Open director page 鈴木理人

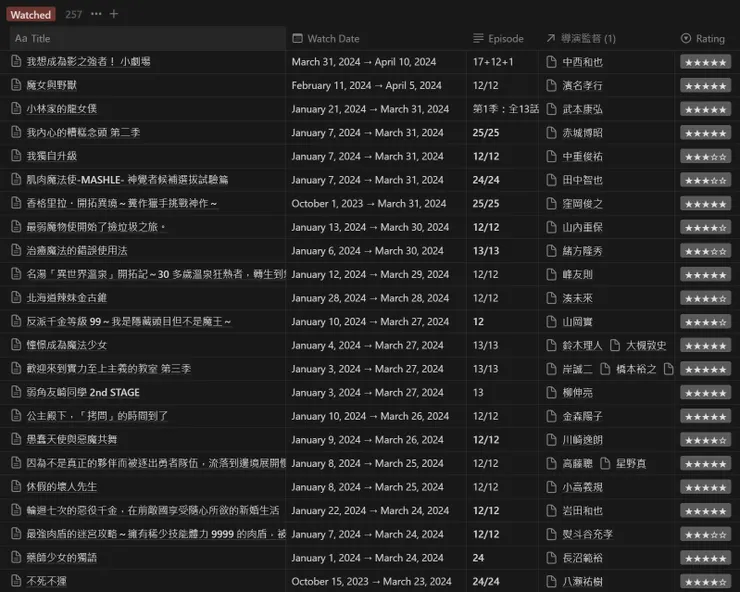582,345
